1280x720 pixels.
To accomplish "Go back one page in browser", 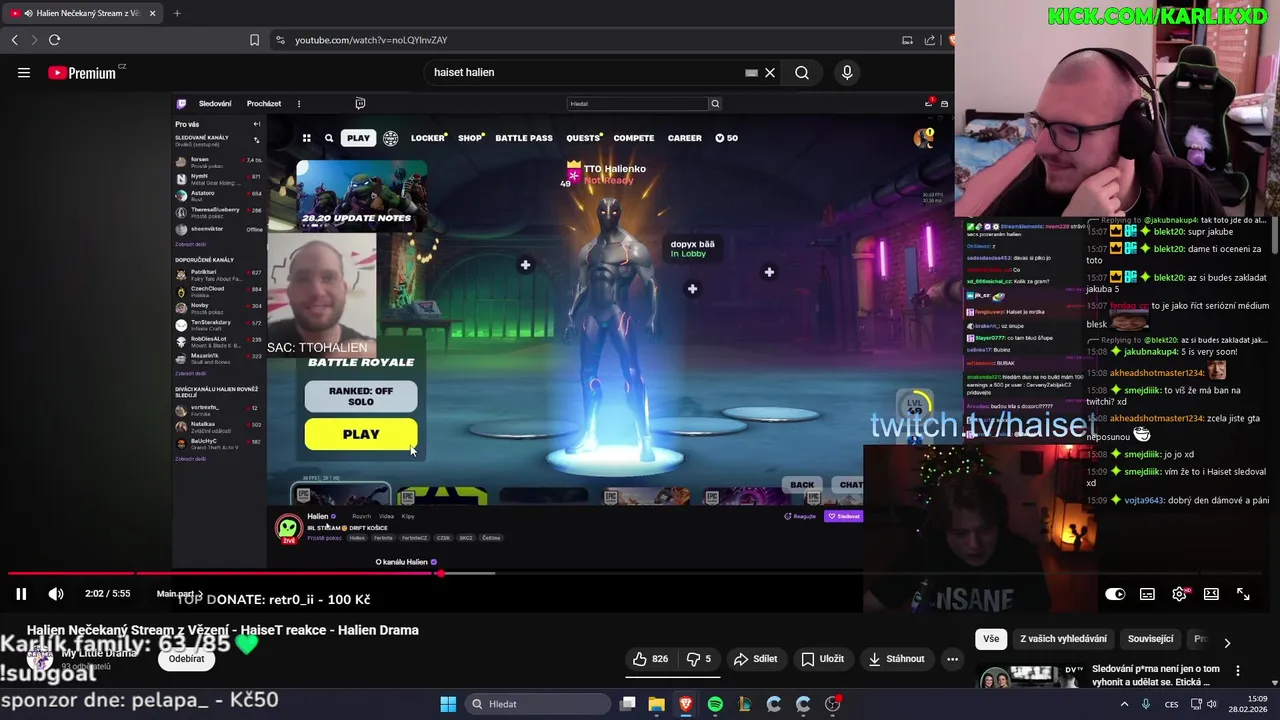I will pos(15,40).
